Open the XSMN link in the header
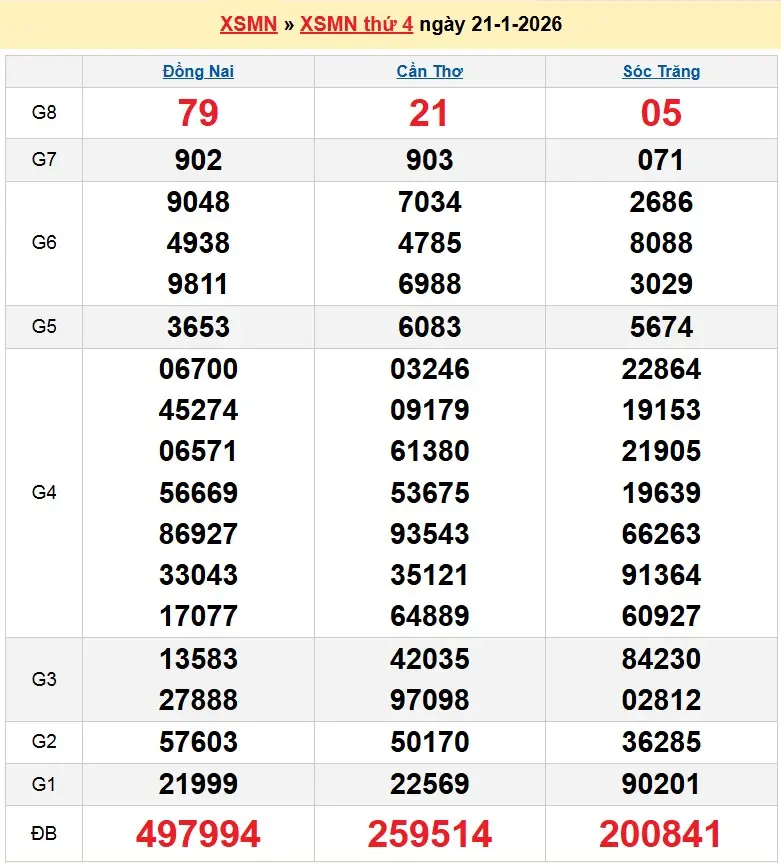 coord(248,24)
